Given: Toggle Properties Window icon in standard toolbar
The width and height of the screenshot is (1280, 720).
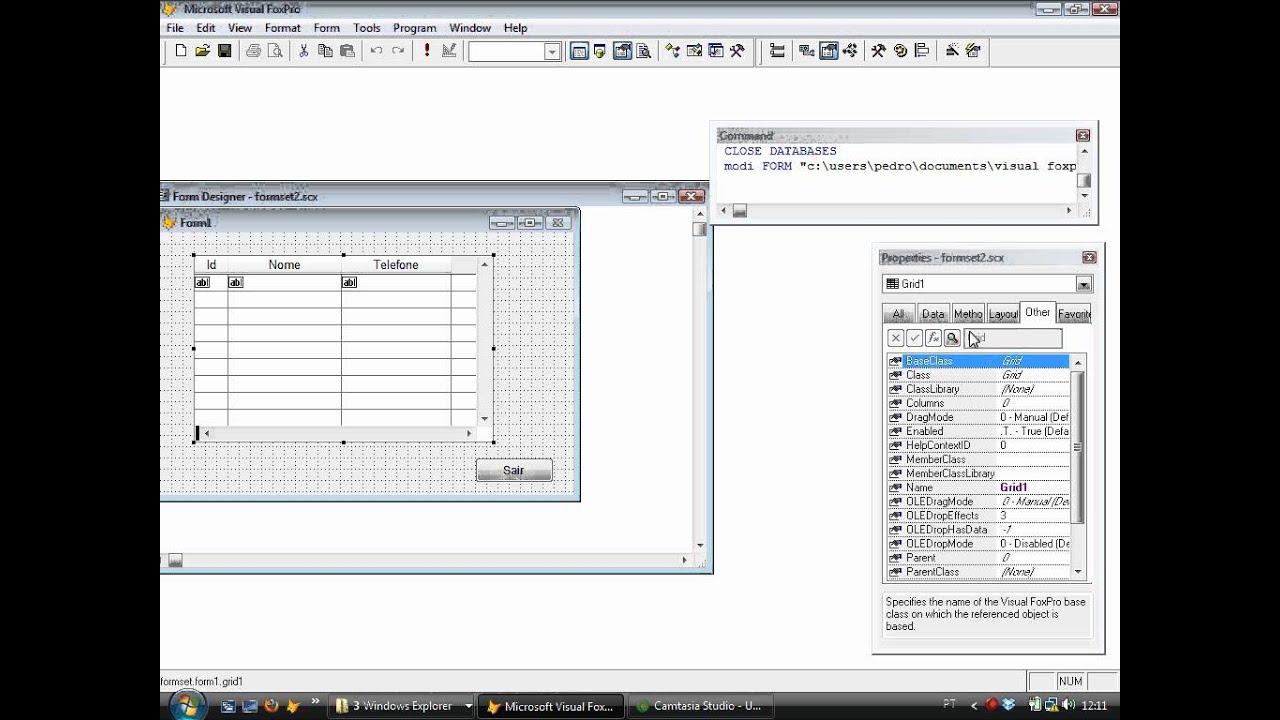Looking at the screenshot, I should click(x=622, y=51).
